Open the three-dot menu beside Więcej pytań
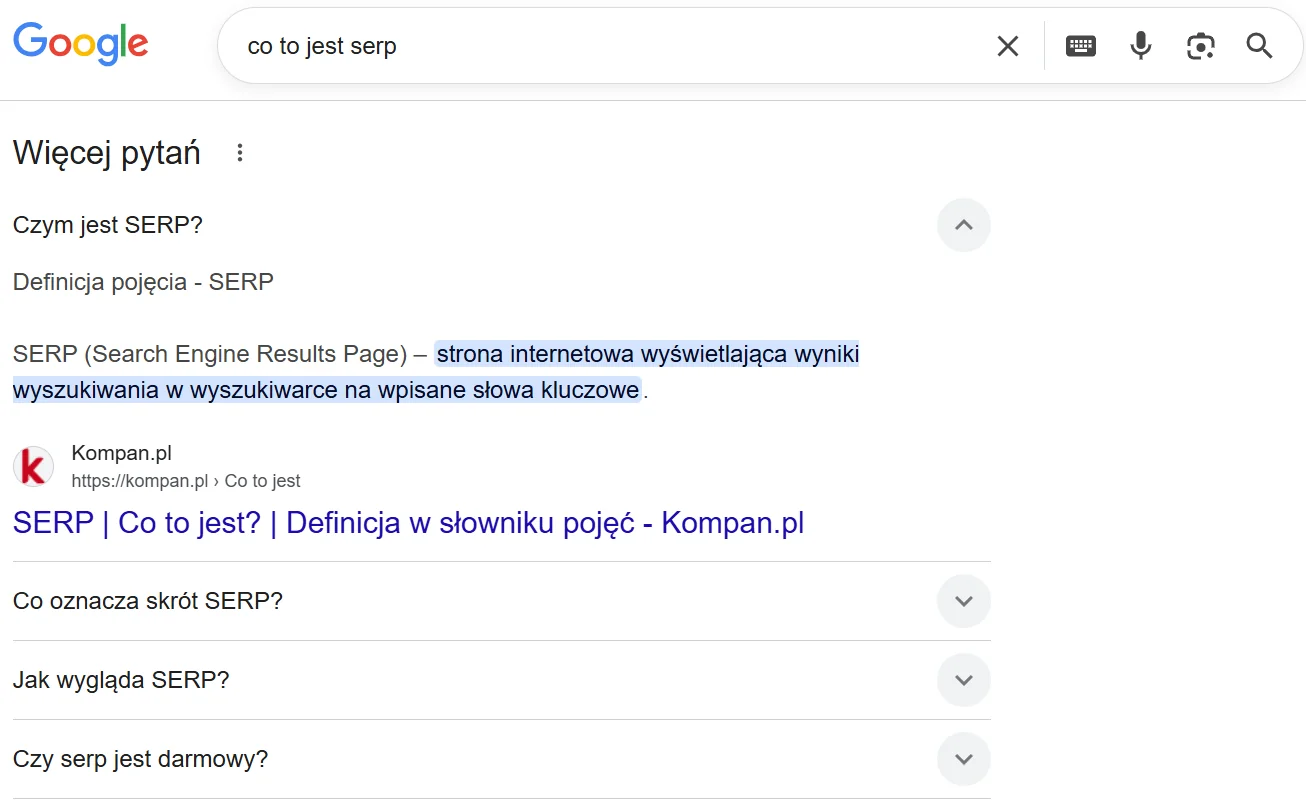This screenshot has width=1306, height=807. 239,152
